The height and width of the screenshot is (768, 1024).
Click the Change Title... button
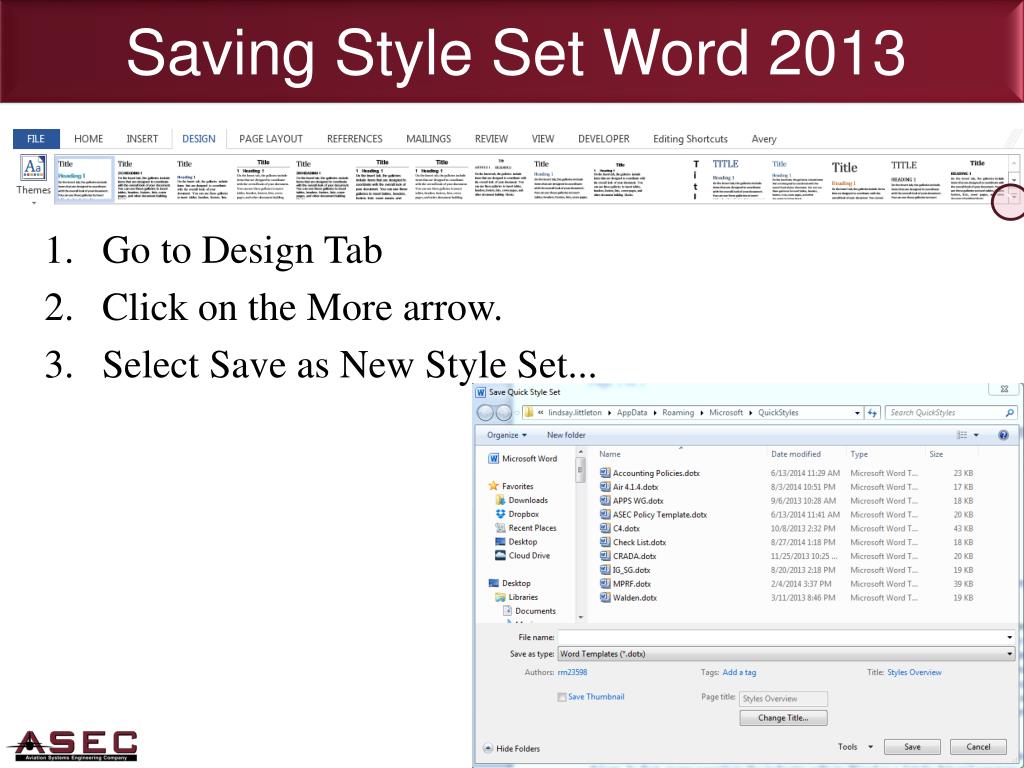coord(783,718)
